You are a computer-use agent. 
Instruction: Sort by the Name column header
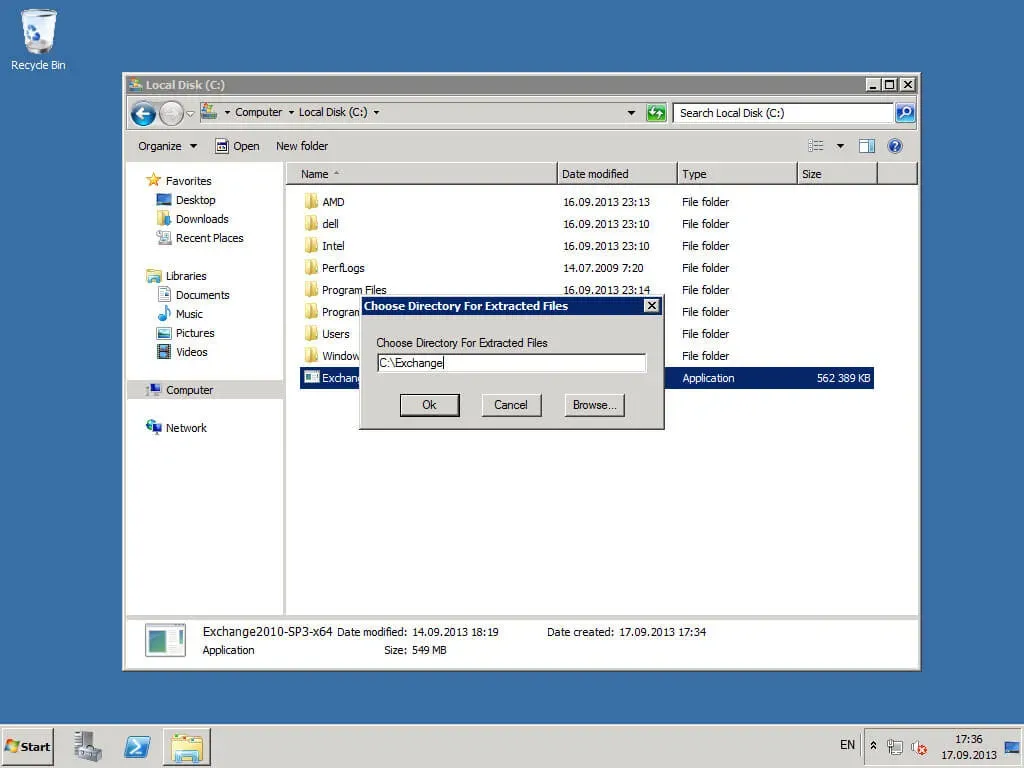[x=421, y=174]
